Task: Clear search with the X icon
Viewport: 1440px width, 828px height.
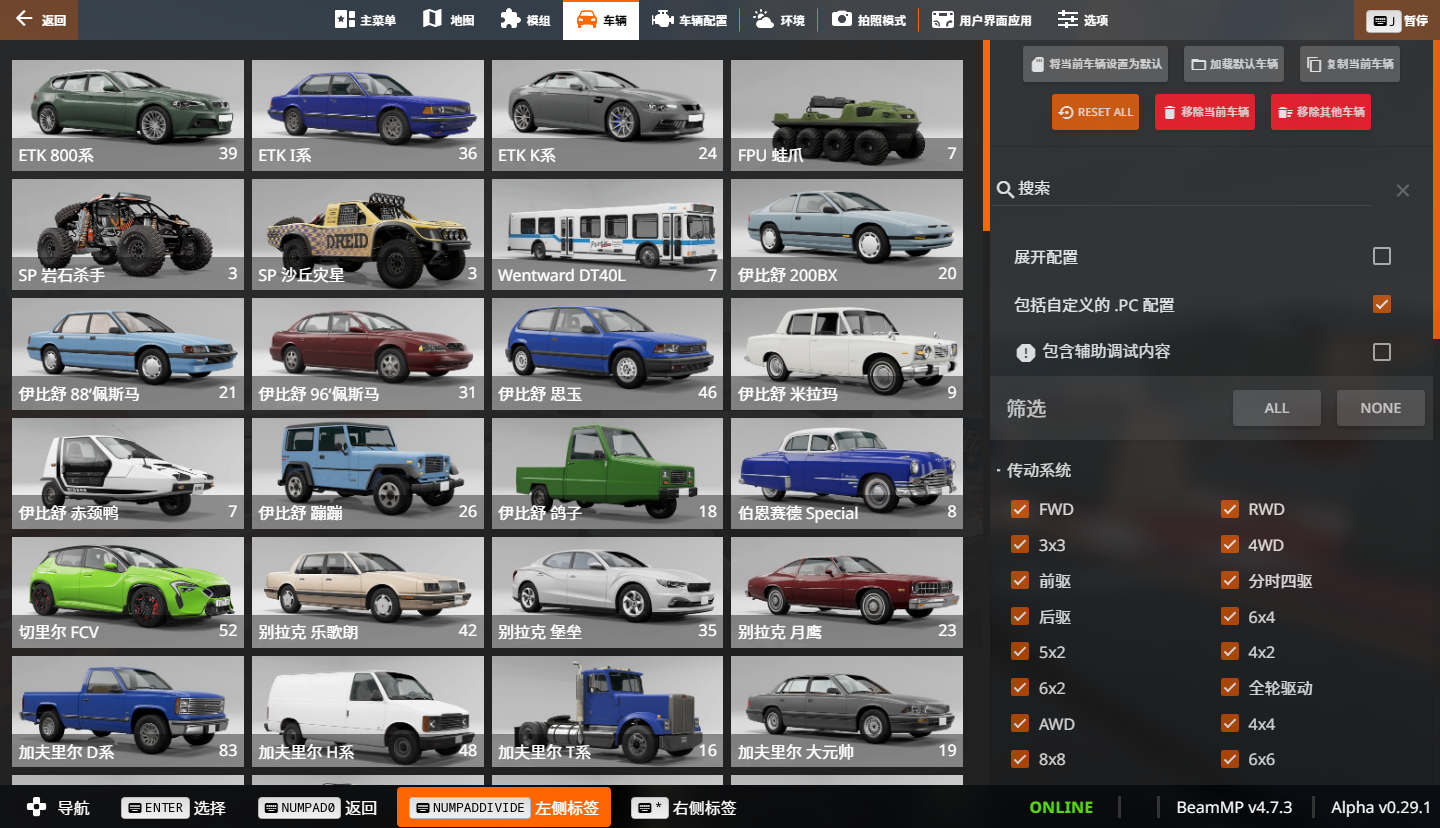Action: [1403, 190]
